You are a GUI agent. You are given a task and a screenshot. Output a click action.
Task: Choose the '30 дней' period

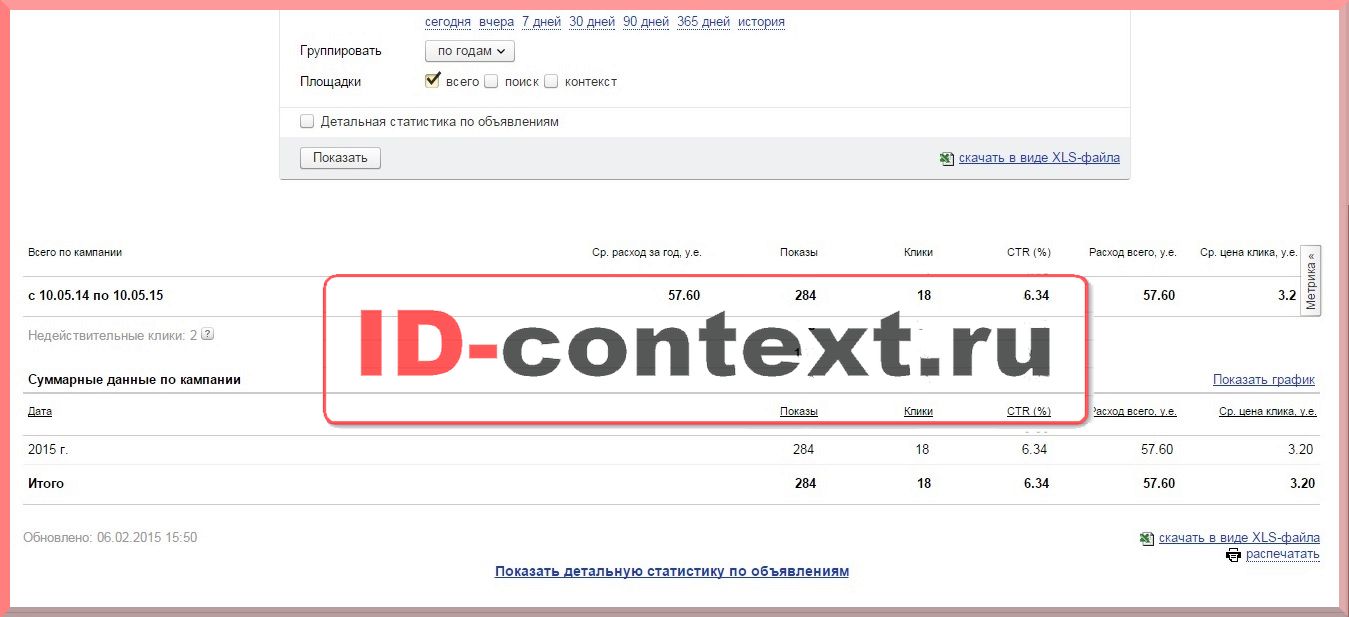pos(591,22)
